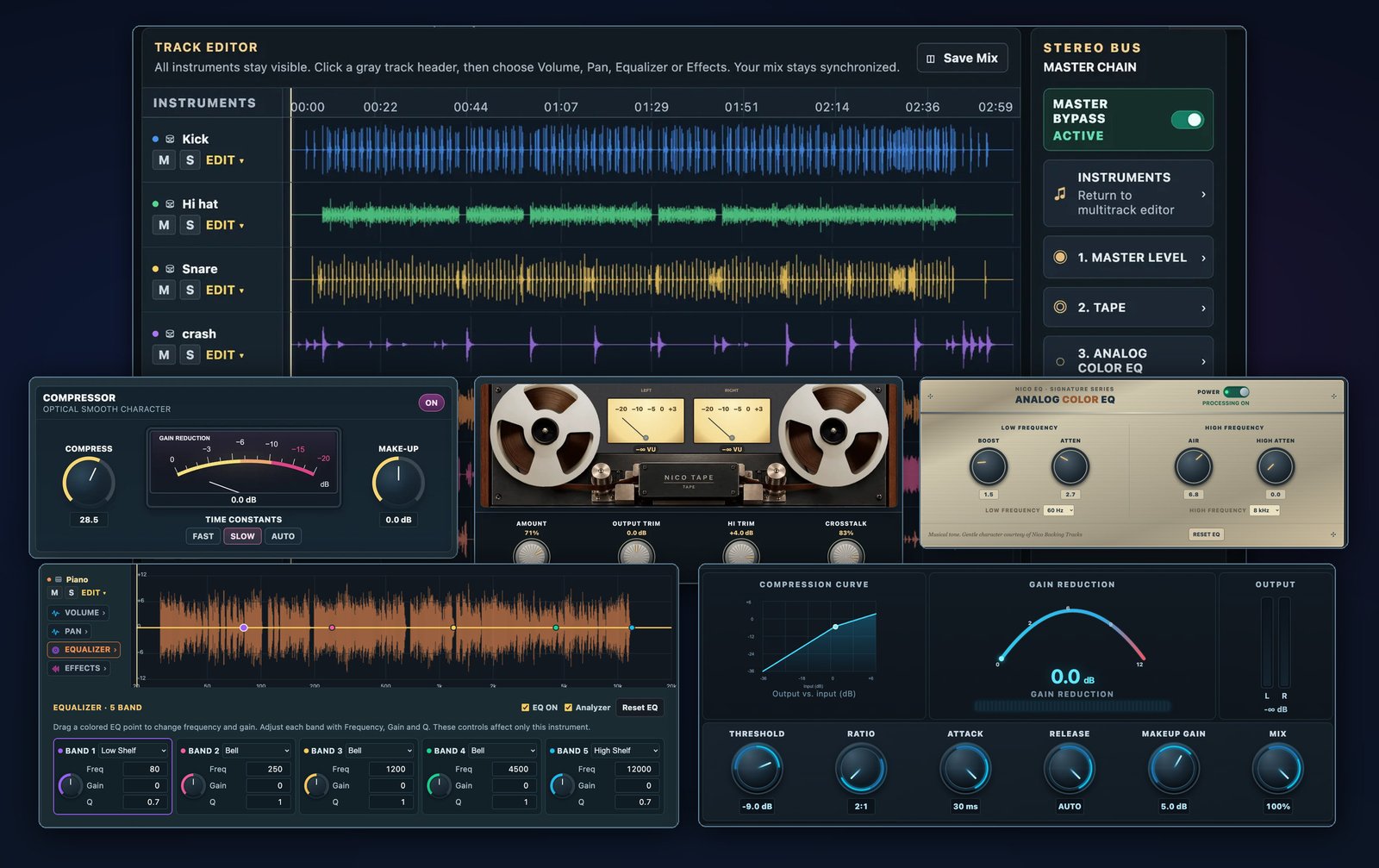
Task: Click the Band 3 yellow gain knob
Action: 316,785
